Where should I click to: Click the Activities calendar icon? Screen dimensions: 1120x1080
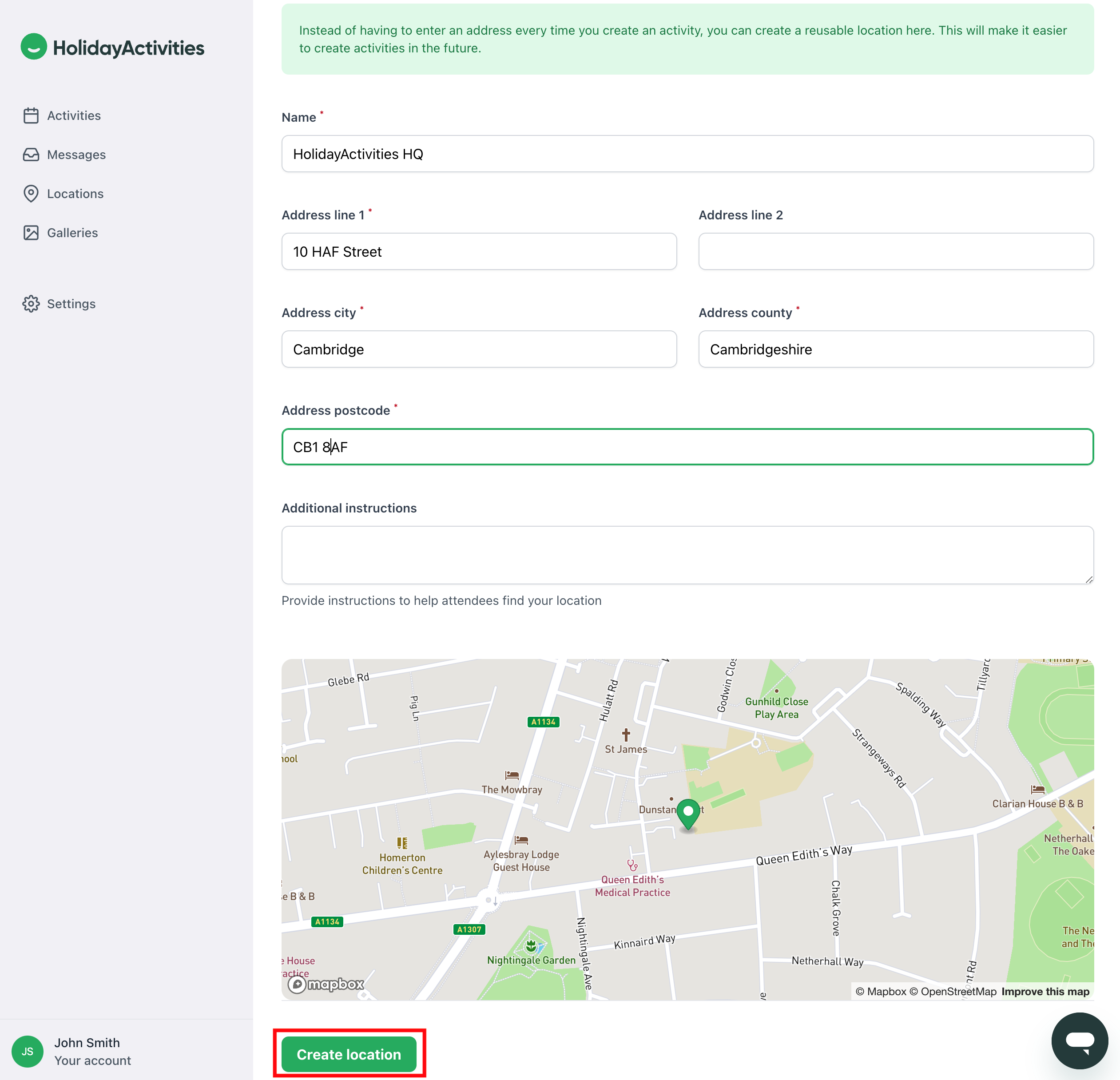click(x=31, y=115)
